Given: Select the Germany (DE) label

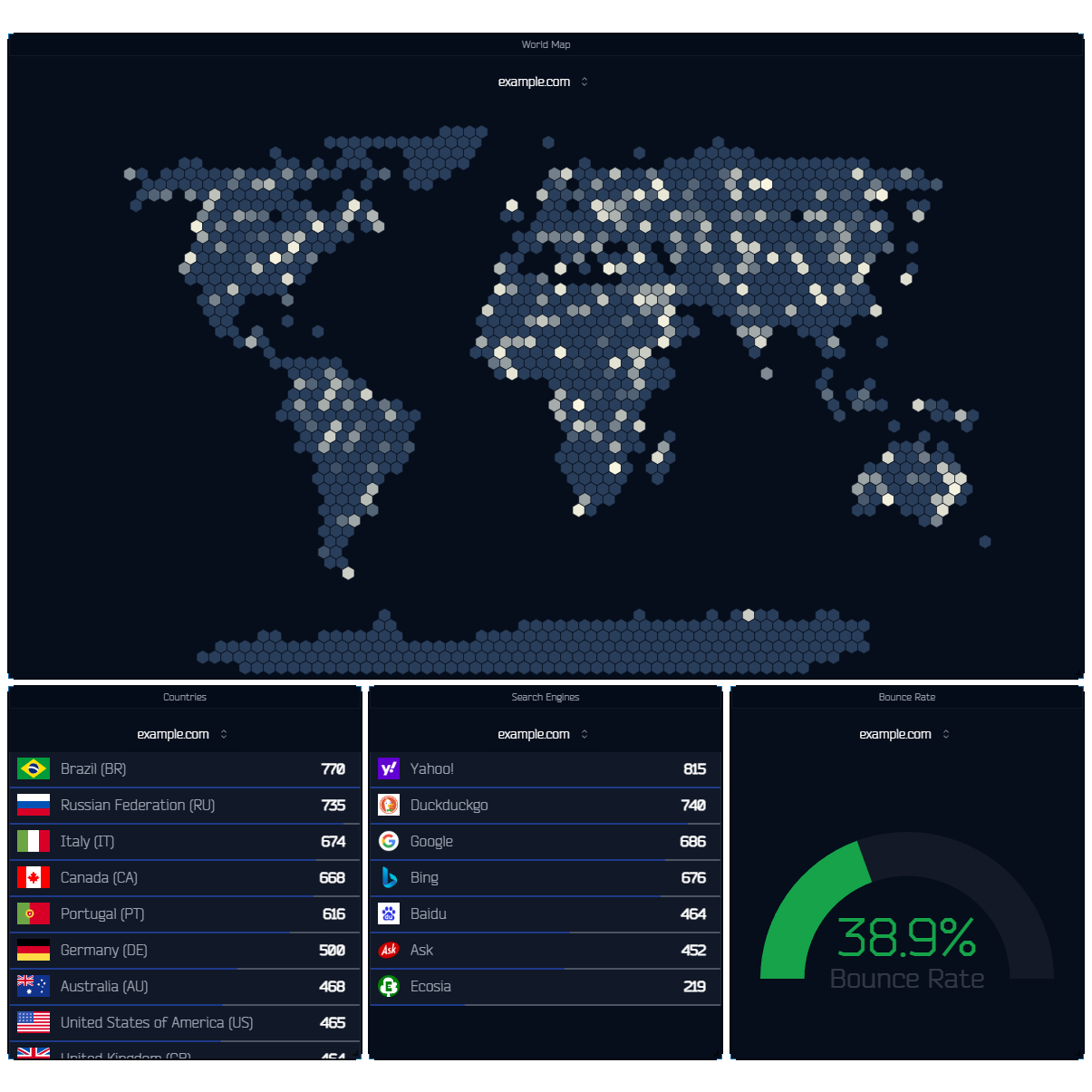Looking at the screenshot, I should (x=103, y=950).
